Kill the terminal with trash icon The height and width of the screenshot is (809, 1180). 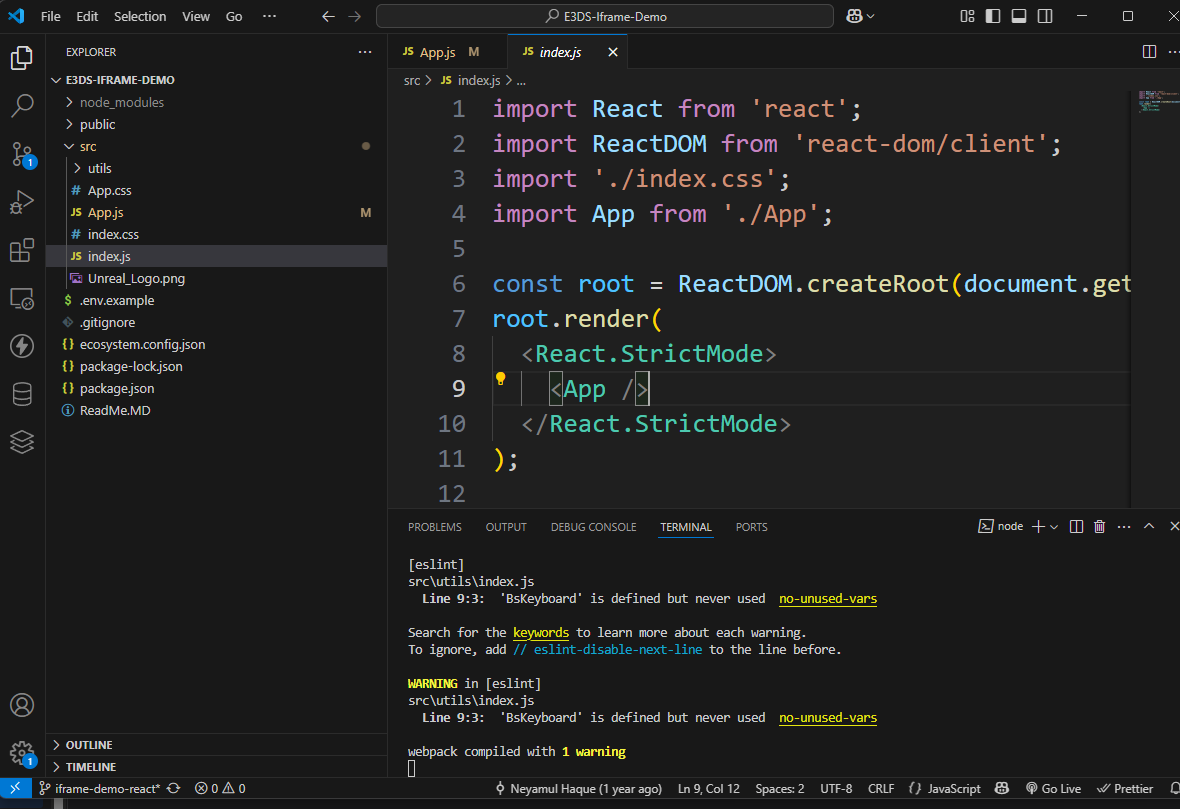(1100, 527)
